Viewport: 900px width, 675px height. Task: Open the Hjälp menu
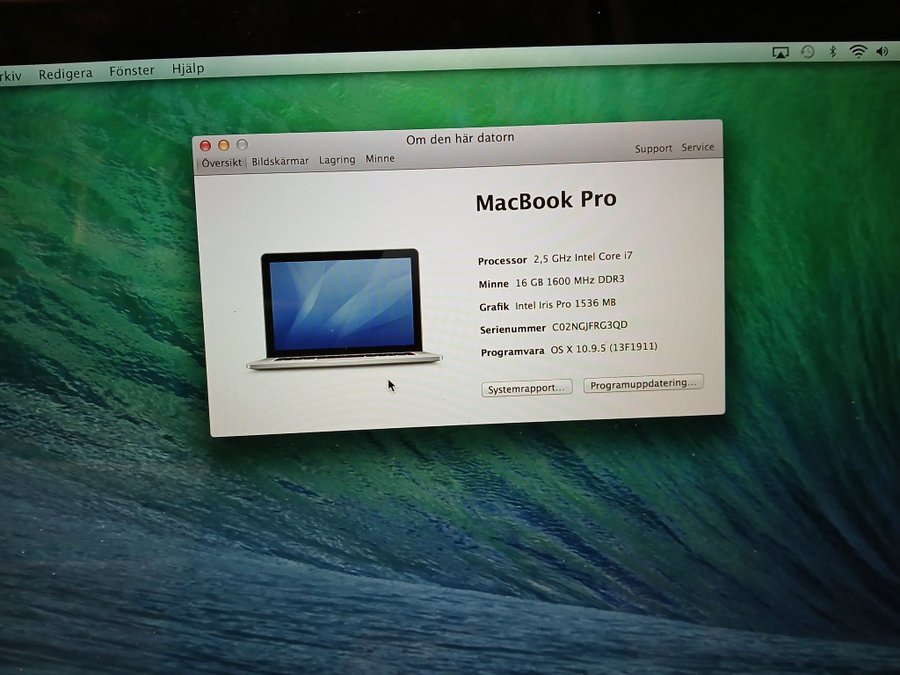188,69
